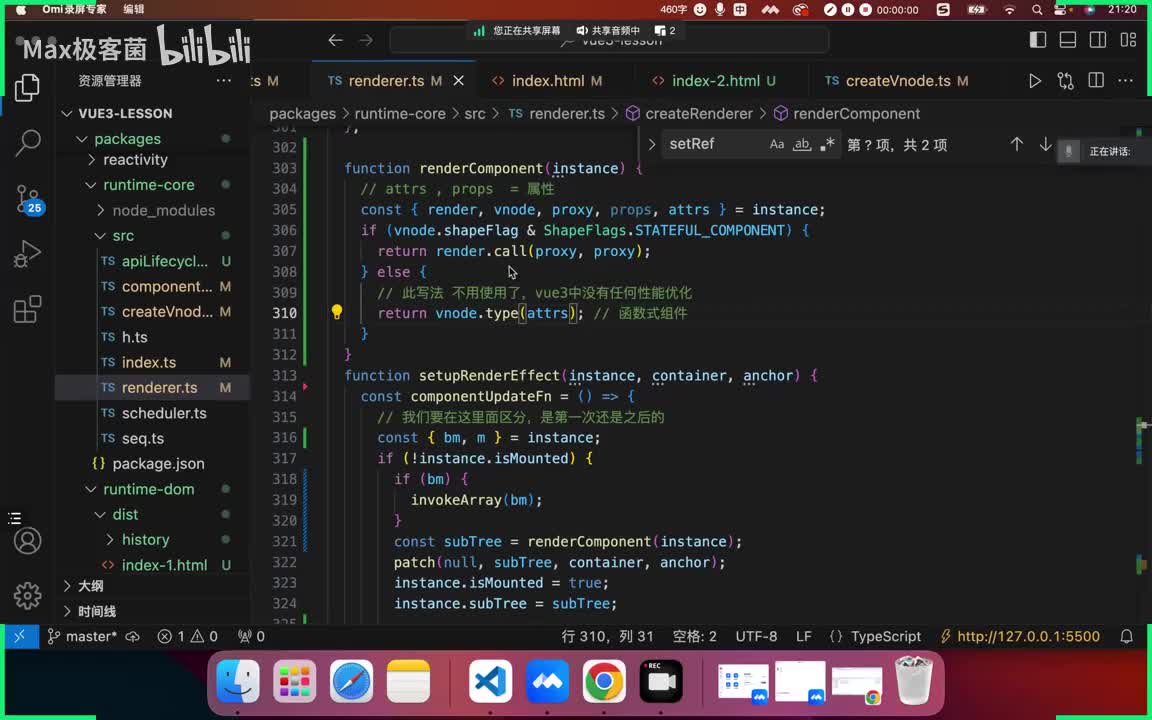The image size is (1152, 720).
Task: Switch to the createVnode.ts tab
Action: tap(897, 81)
